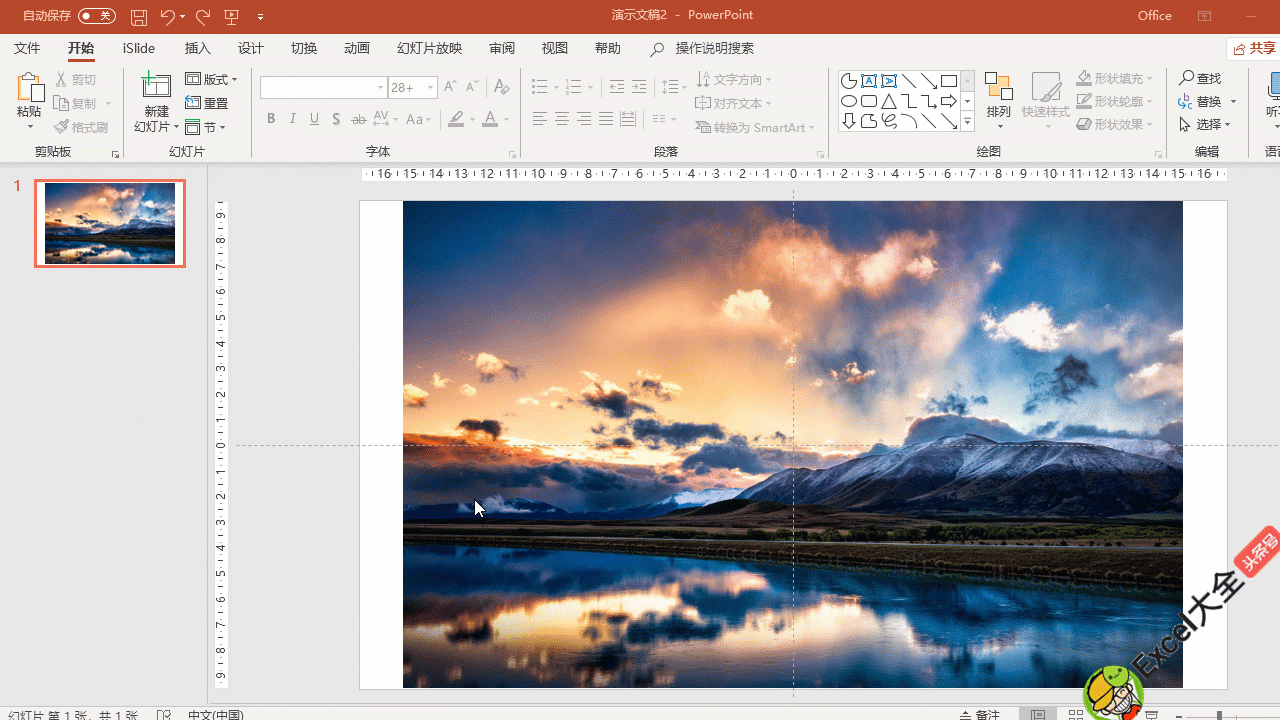Expand the shapes gallery more arrow
This screenshot has height=720, width=1280.
pyautogui.click(x=967, y=122)
